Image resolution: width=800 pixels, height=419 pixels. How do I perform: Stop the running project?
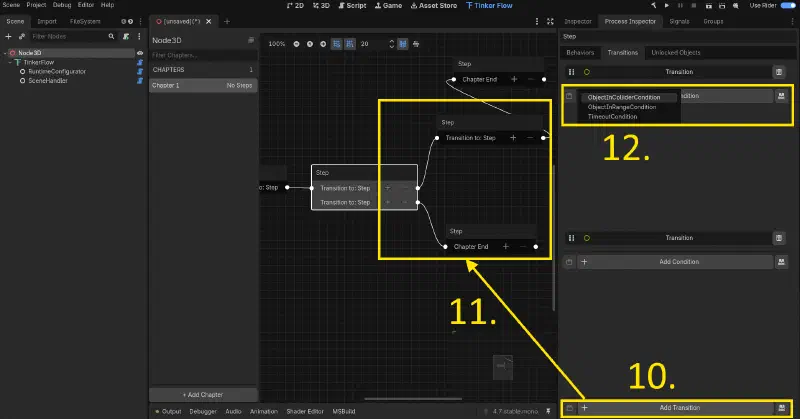(x=693, y=5)
